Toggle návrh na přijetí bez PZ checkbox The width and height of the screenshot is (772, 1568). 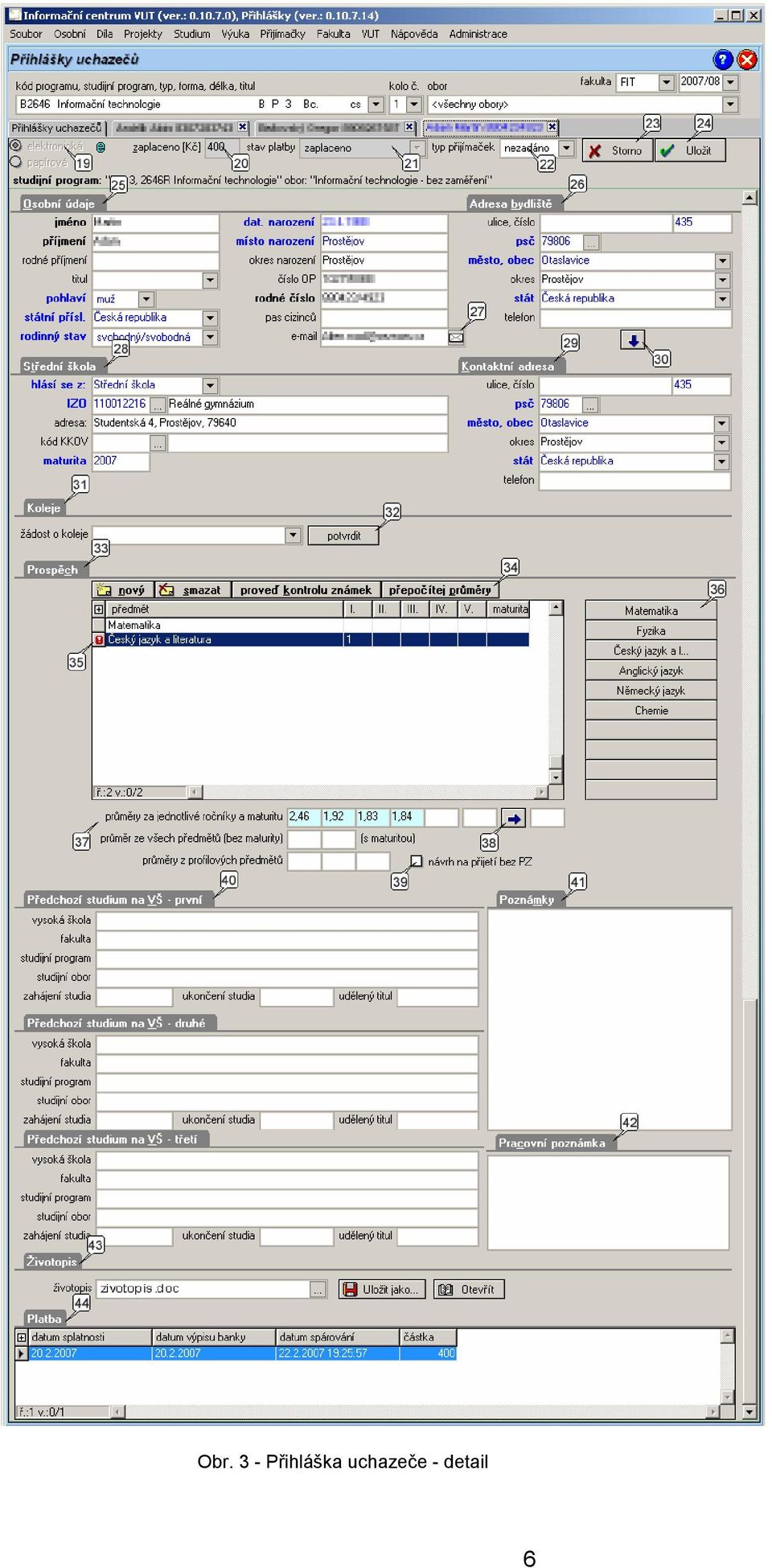click(x=417, y=861)
